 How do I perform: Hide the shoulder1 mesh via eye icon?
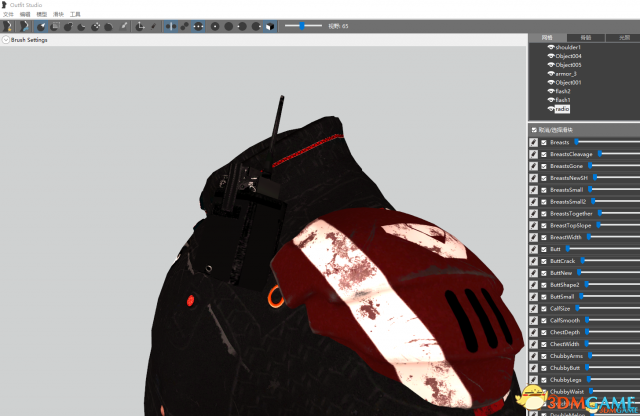551,47
